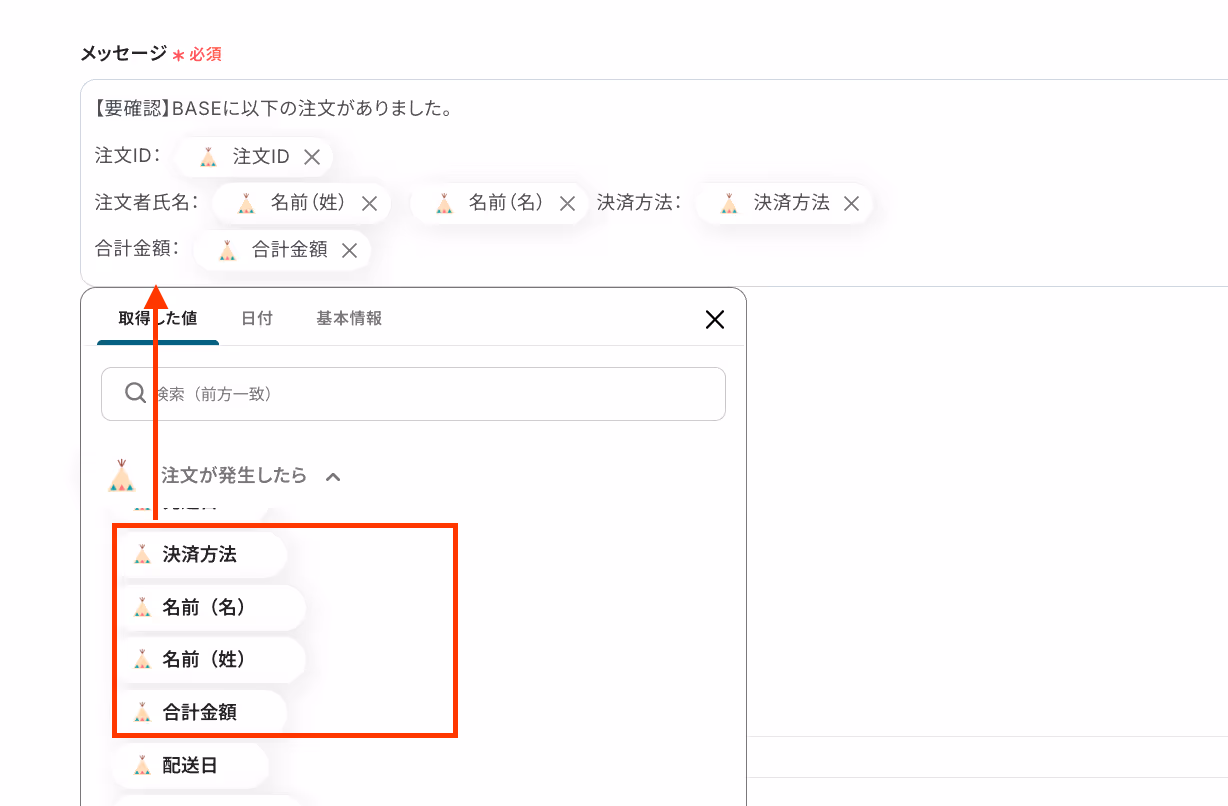
Task: Insert the 決済方法 value from list
Action: tap(200, 554)
